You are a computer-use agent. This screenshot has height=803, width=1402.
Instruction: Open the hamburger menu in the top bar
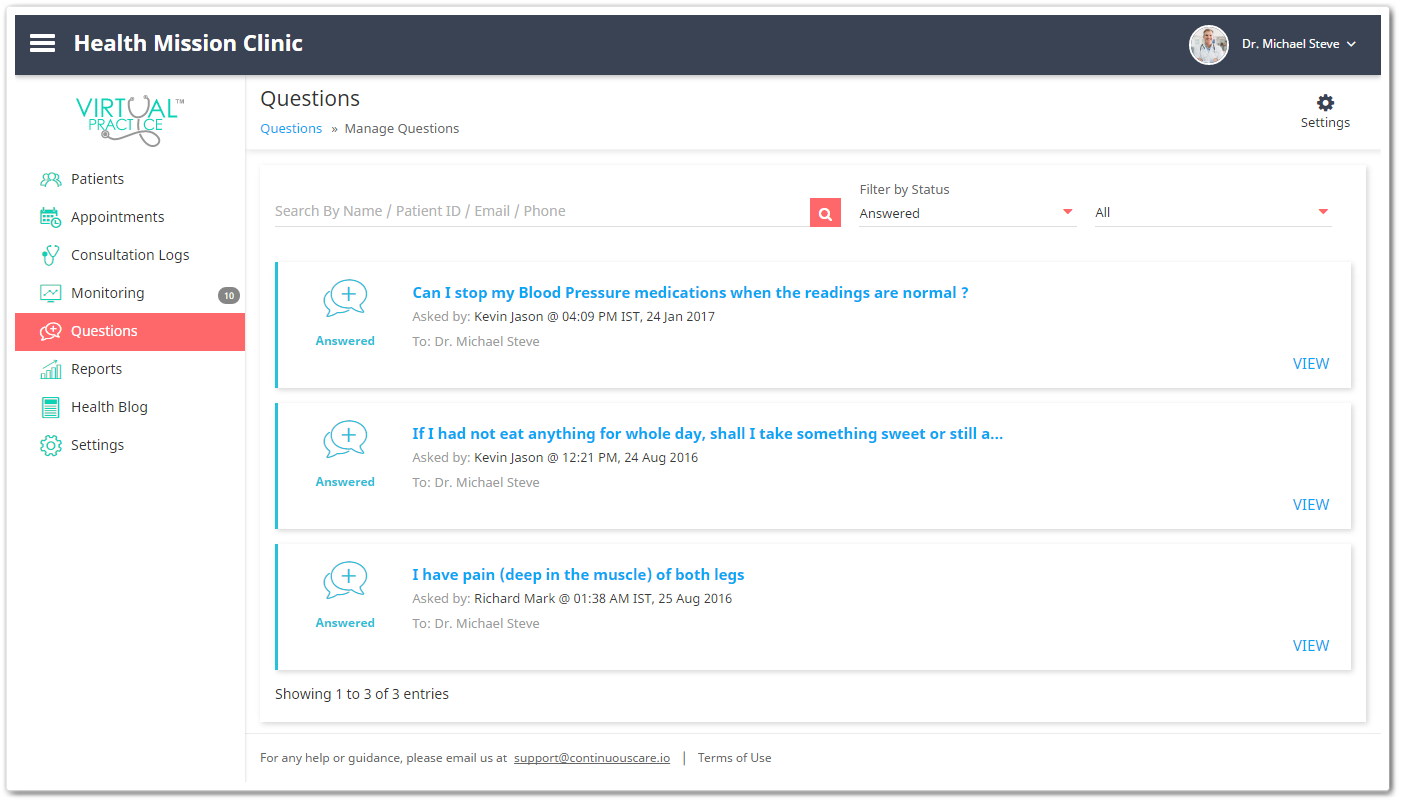click(42, 43)
